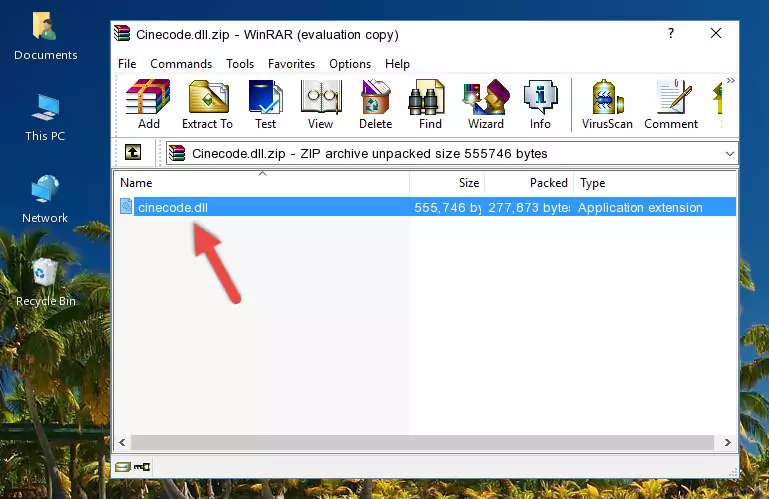Click the Extract To toolbar icon
This screenshot has height=499, width=769.
click(x=207, y=104)
